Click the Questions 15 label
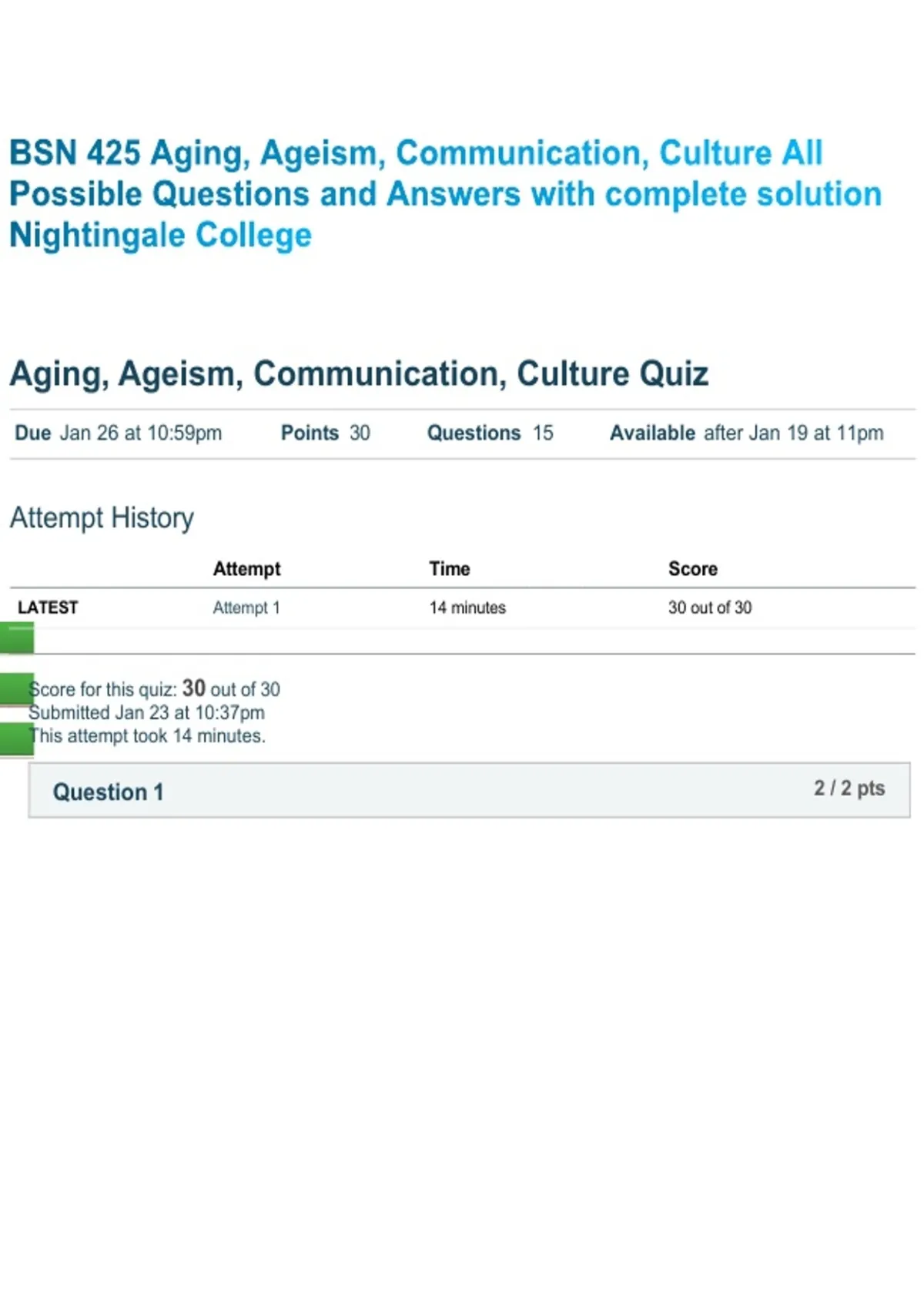The width and height of the screenshot is (924, 1309). tap(490, 433)
